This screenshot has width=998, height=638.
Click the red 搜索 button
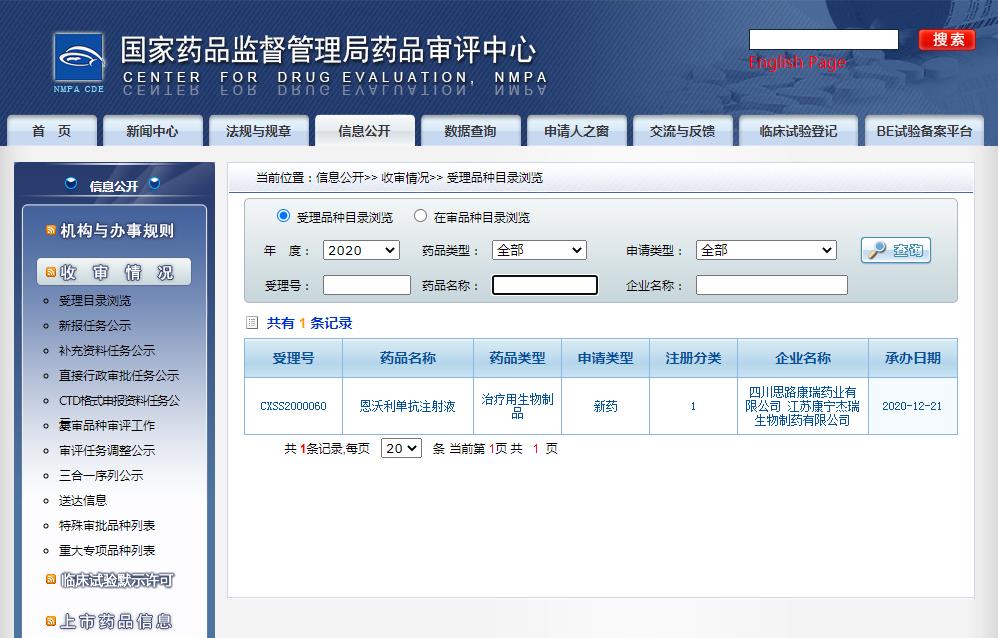point(946,40)
